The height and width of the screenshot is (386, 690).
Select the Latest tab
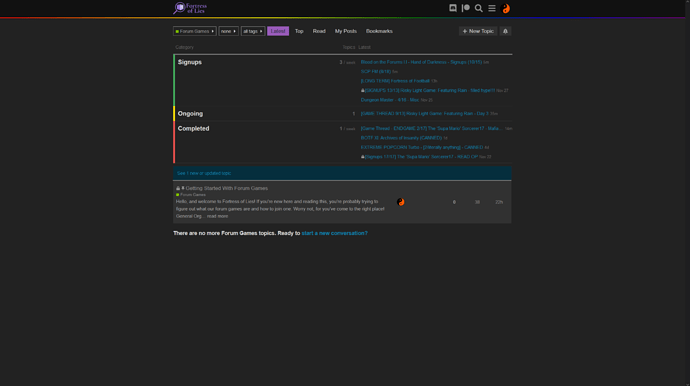coord(278,31)
